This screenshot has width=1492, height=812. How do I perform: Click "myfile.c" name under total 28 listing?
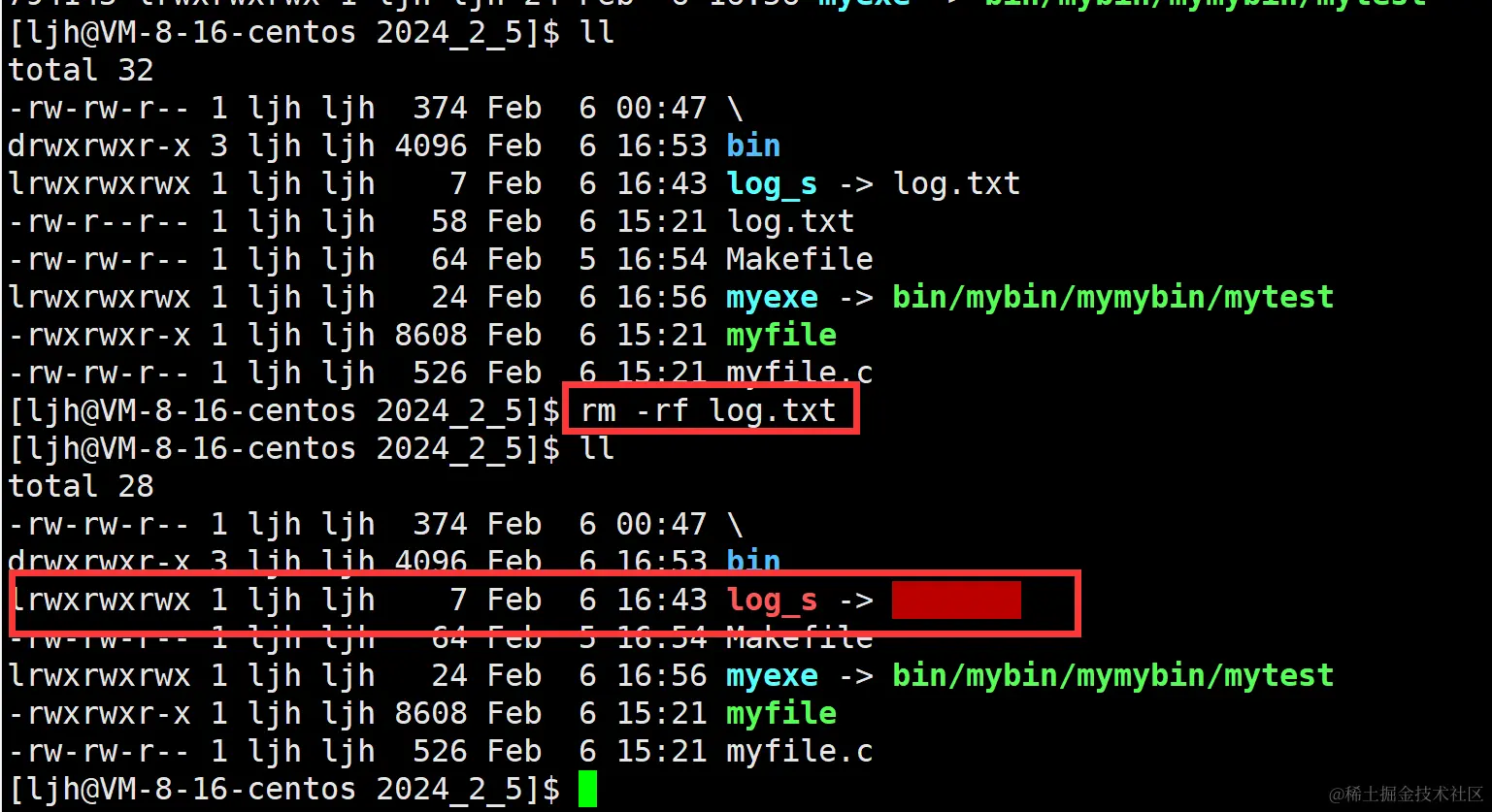[800, 751]
